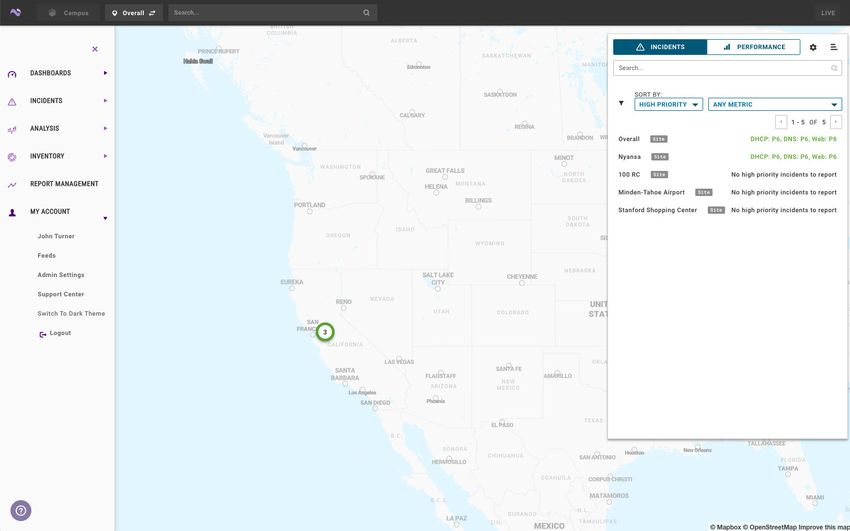850x531 pixels.
Task: Open Feeds link
Action: pyautogui.click(x=47, y=255)
